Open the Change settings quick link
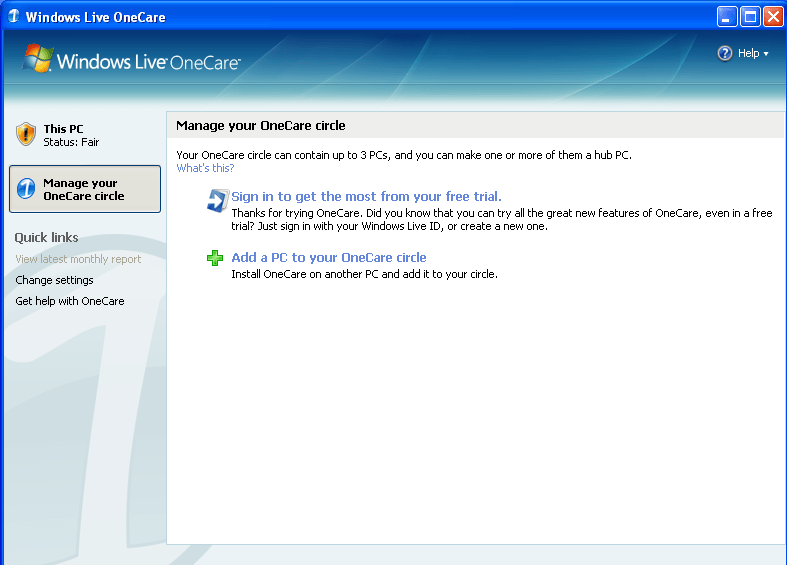Viewport: 787px width, 565px height. 54,280
